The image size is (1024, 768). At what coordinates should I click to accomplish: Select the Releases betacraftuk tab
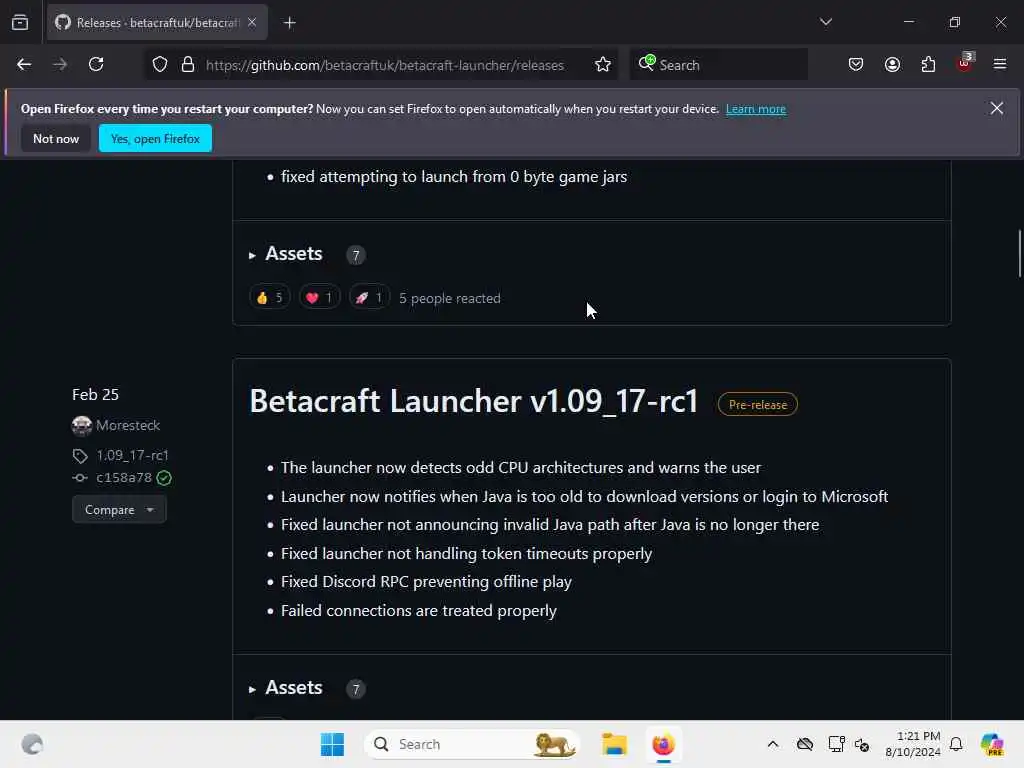[x=157, y=23]
